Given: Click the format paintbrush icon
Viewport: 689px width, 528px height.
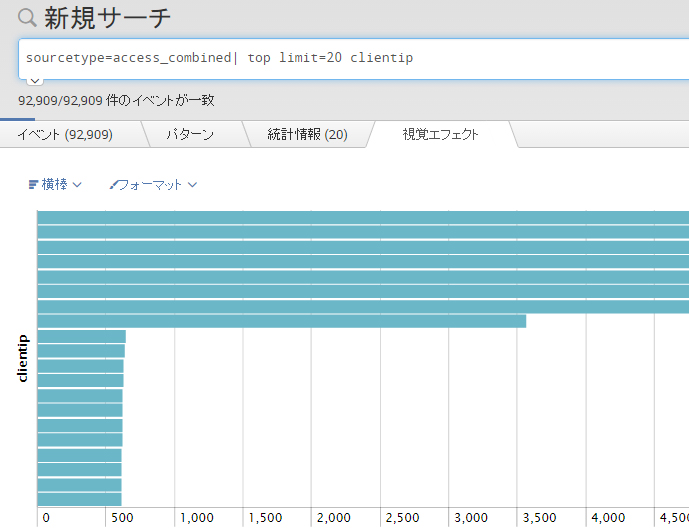Looking at the screenshot, I should click(x=114, y=185).
